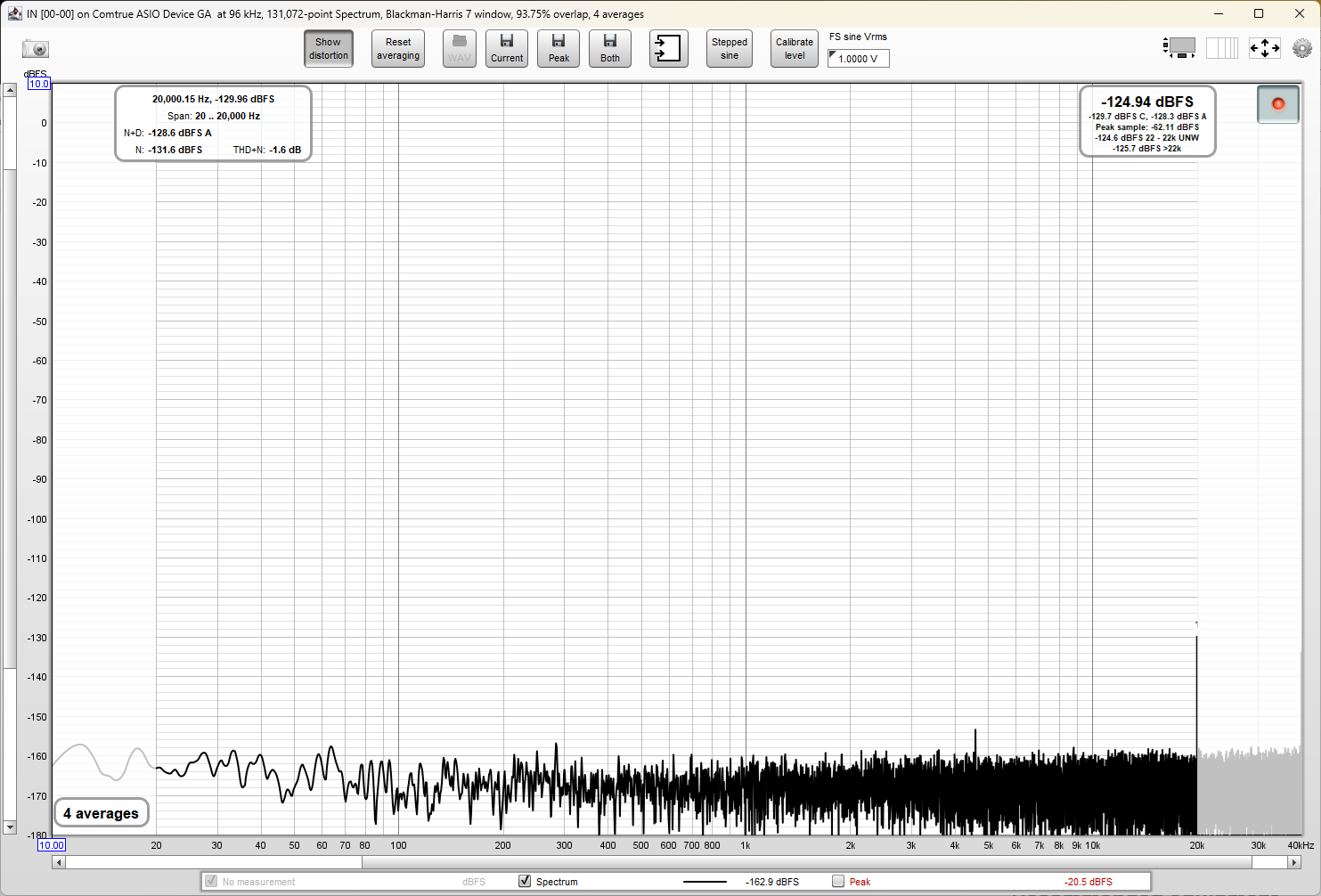Edit the left frequency limit 10.00 box
Viewport: 1321px width, 896px height.
pyautogui.click(x=52, y=845)
